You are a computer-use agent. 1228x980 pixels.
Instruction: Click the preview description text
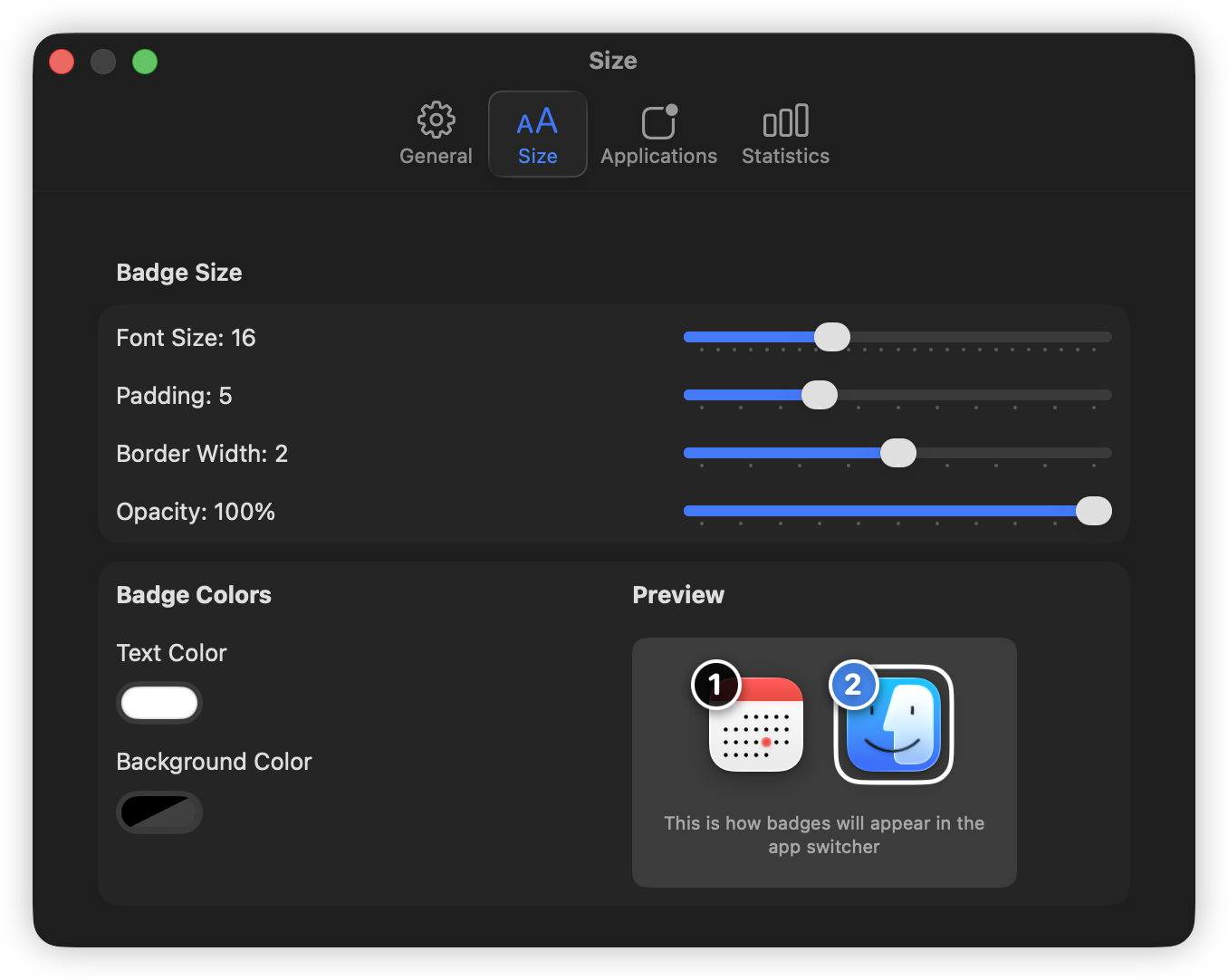click(824, 835)
